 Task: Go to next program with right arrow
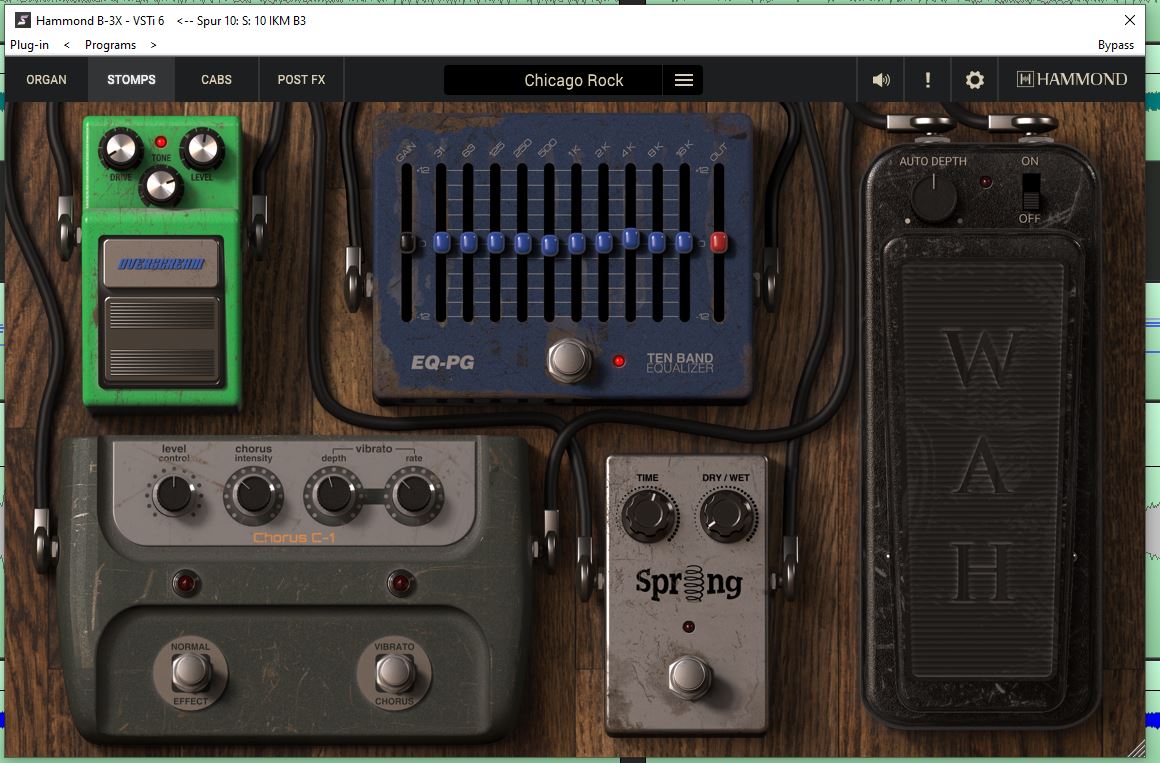pyautogui.click(x=153, y=45)
